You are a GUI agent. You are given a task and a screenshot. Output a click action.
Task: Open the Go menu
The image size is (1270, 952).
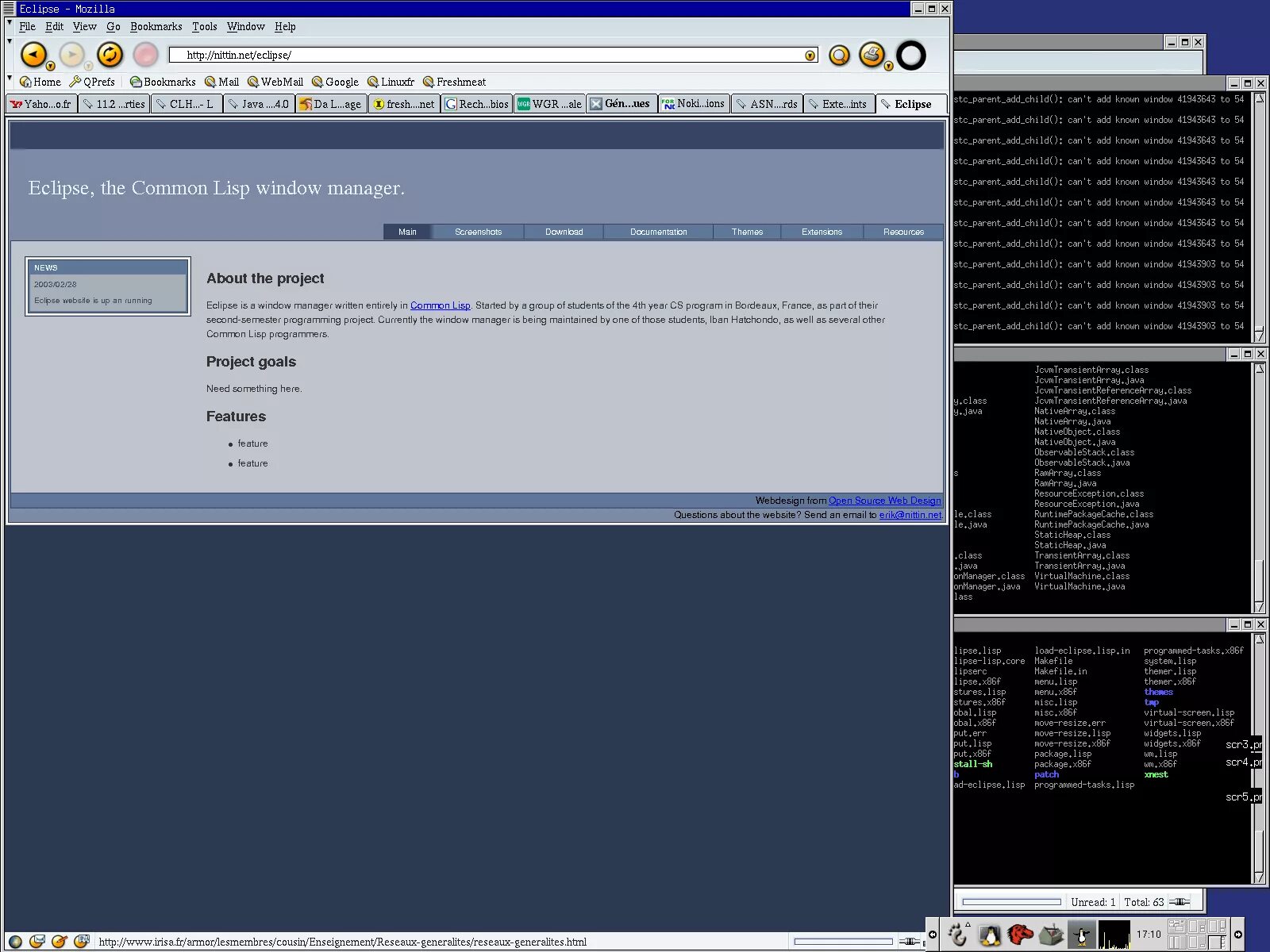[114, 26]
